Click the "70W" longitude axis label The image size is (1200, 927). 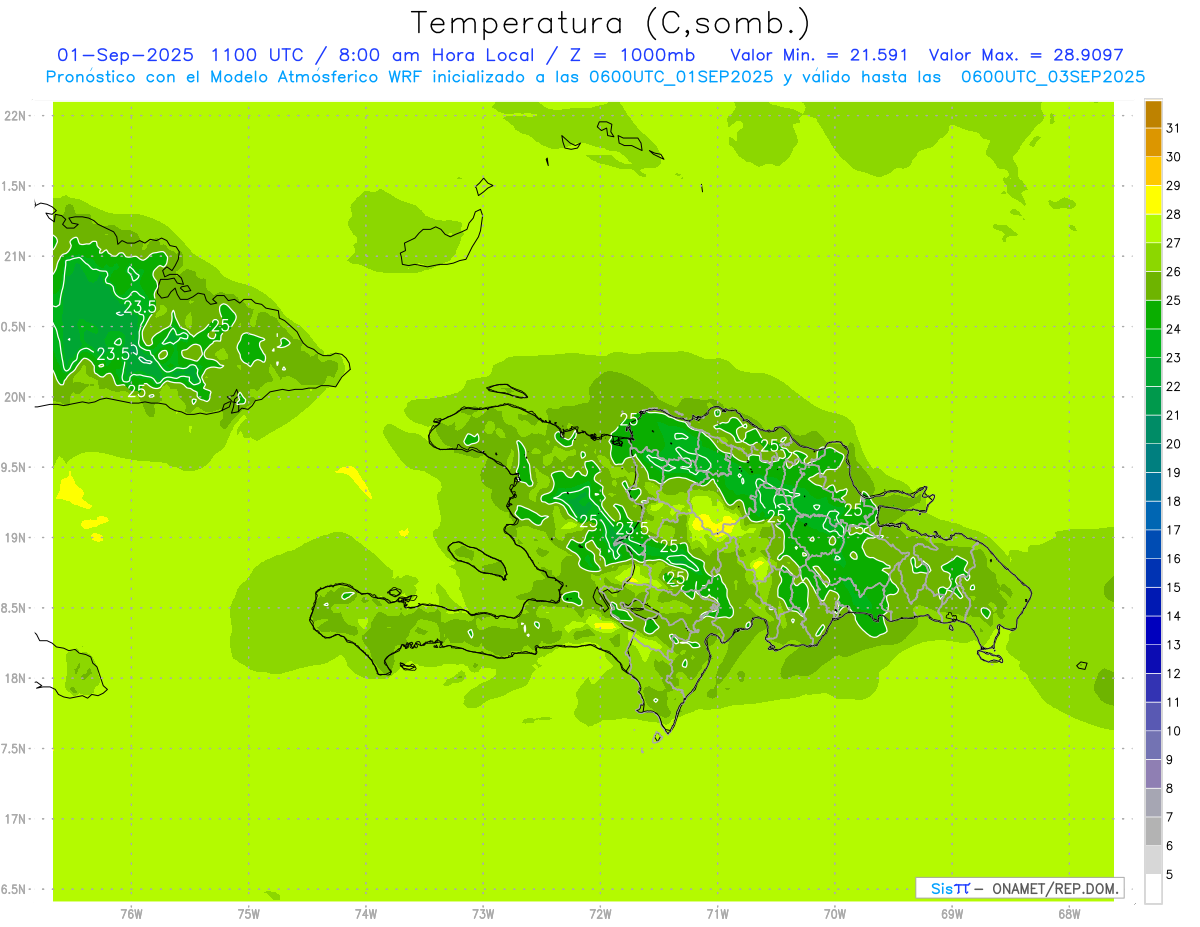835,914
